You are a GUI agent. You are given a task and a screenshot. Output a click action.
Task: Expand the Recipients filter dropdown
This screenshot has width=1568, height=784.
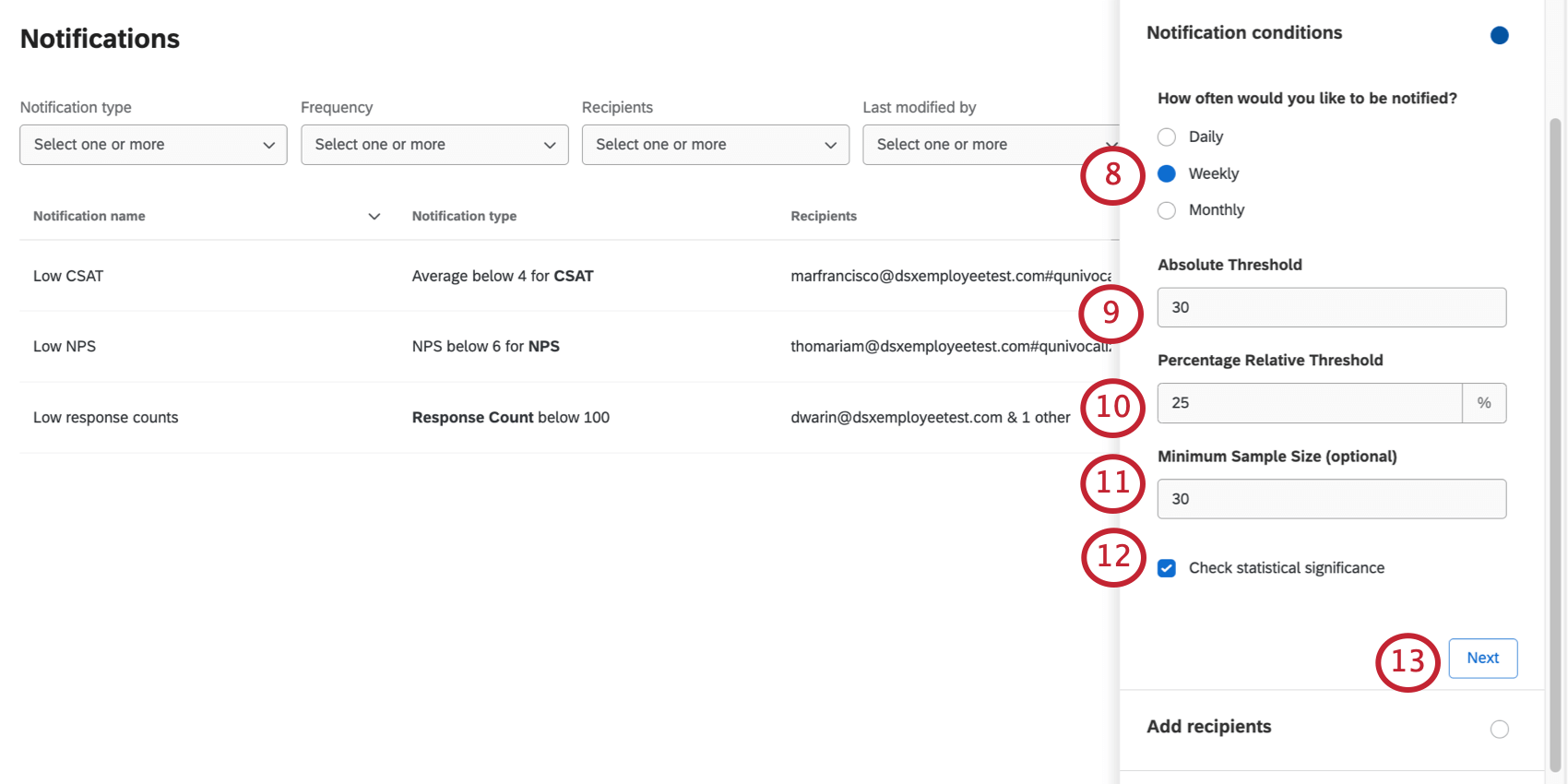pos(715,145)
